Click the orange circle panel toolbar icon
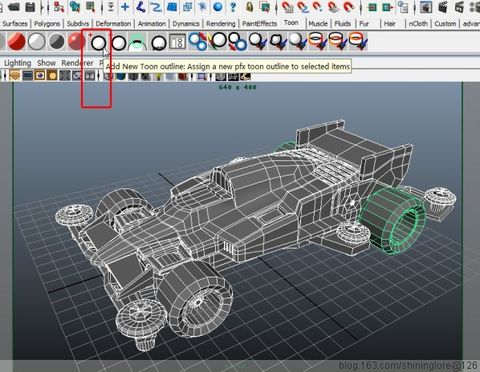 click(52, 76)
